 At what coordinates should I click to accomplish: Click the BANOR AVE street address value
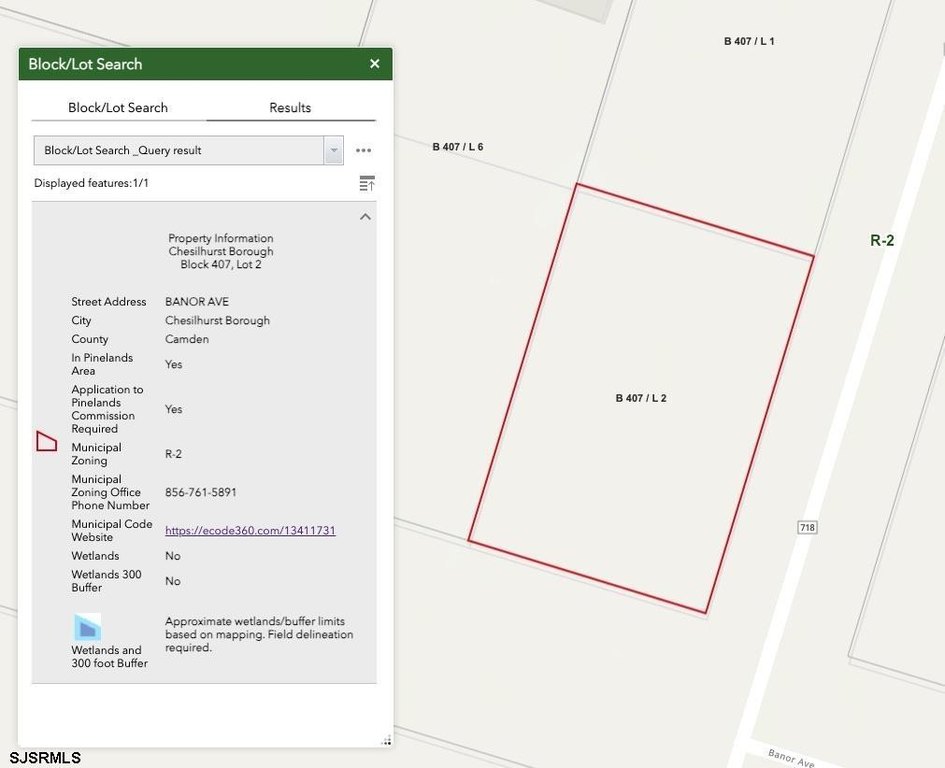197,301
